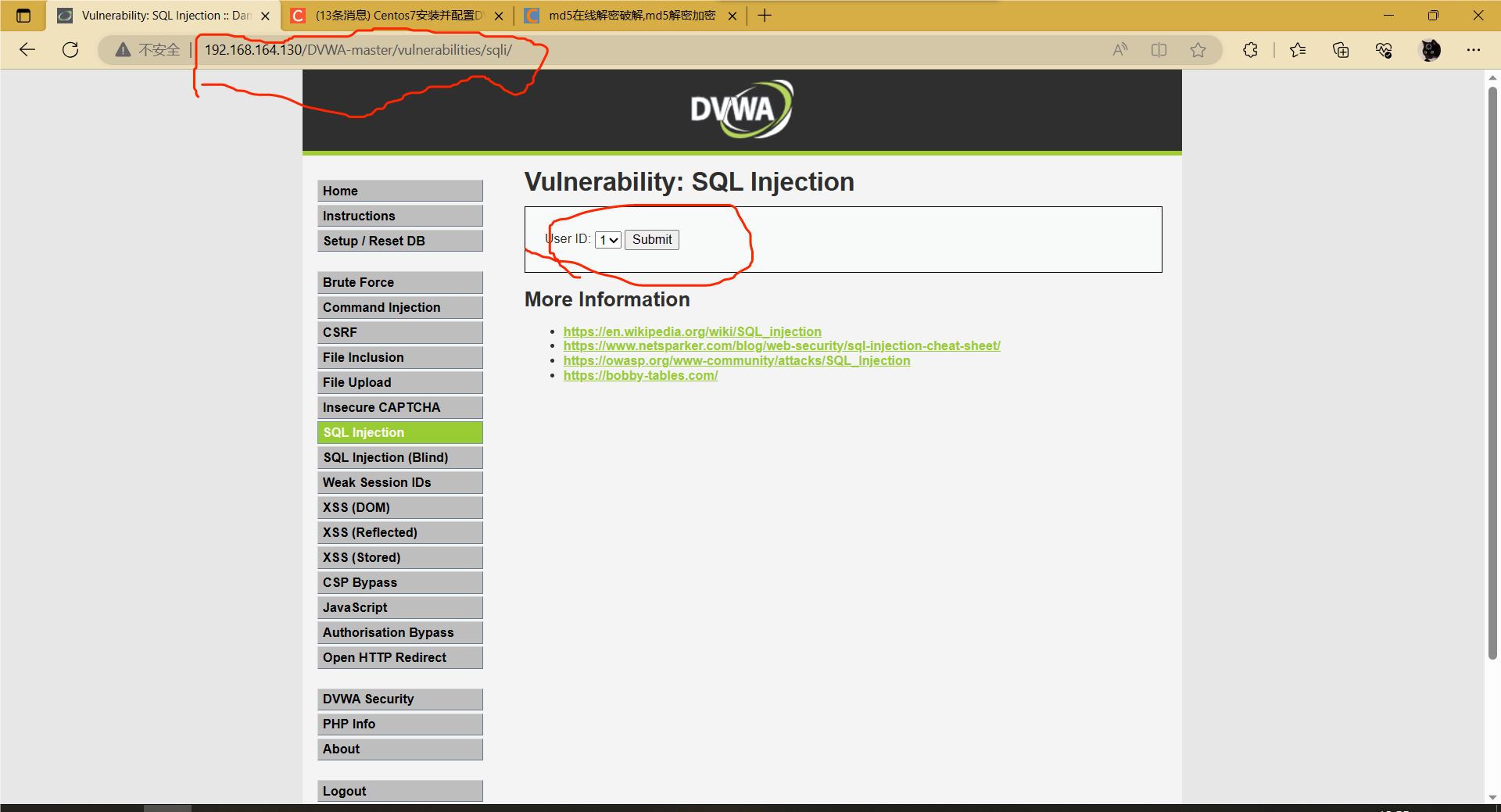Open Collections icon in toolbar

[x=1341, y=50]
